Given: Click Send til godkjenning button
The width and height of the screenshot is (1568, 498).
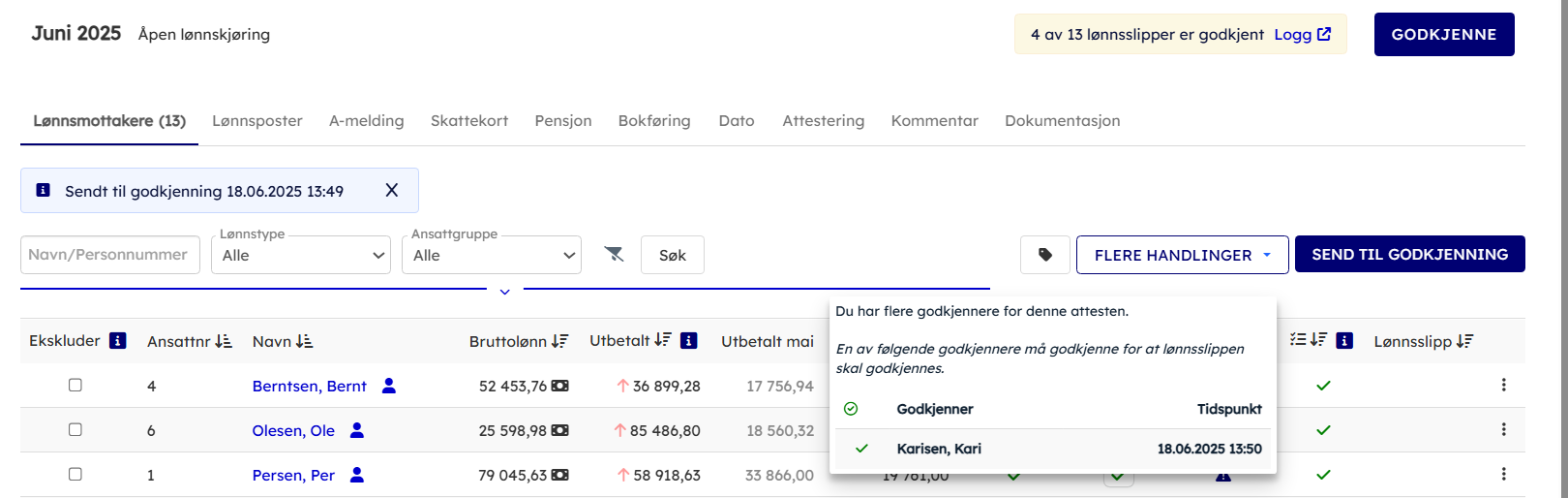Looking at the screenshot, I should pos(1409,255).
